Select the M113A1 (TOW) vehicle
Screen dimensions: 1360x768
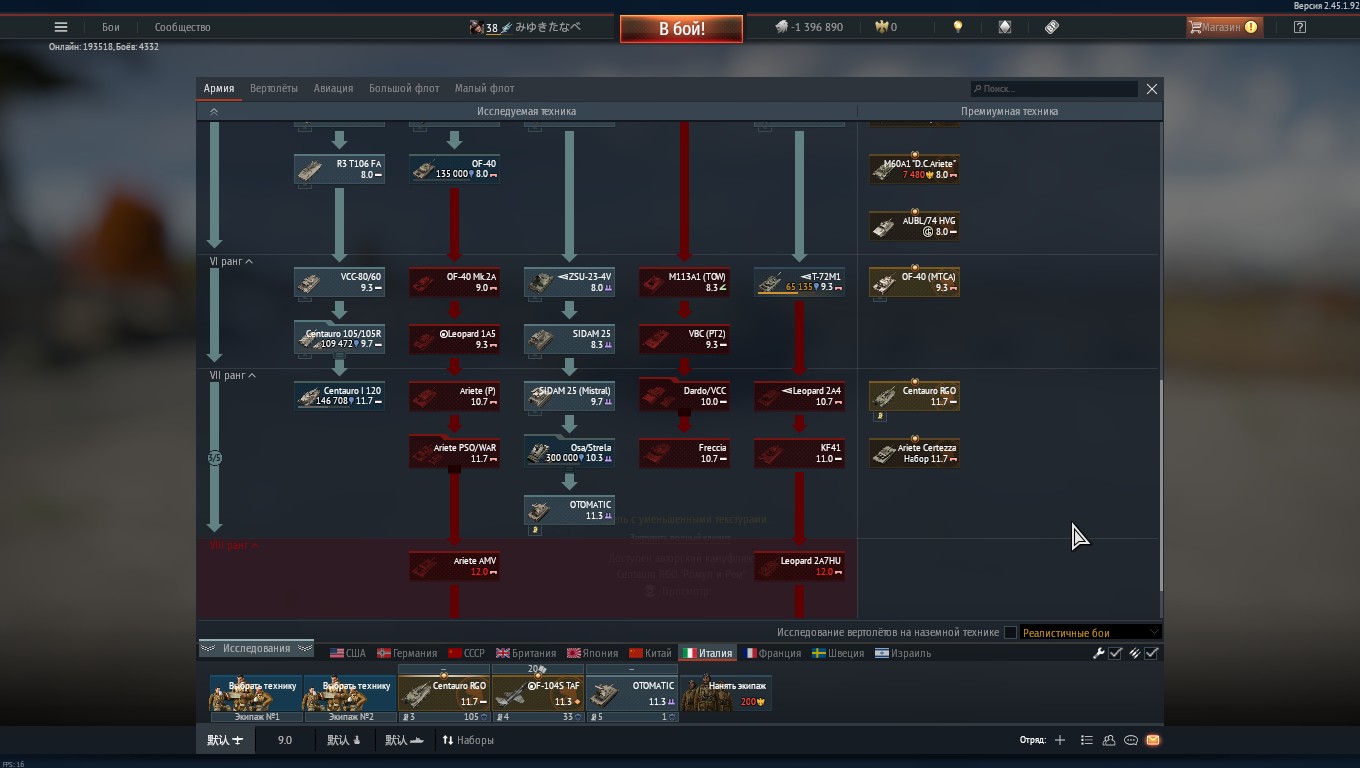(x=684, y=282)
